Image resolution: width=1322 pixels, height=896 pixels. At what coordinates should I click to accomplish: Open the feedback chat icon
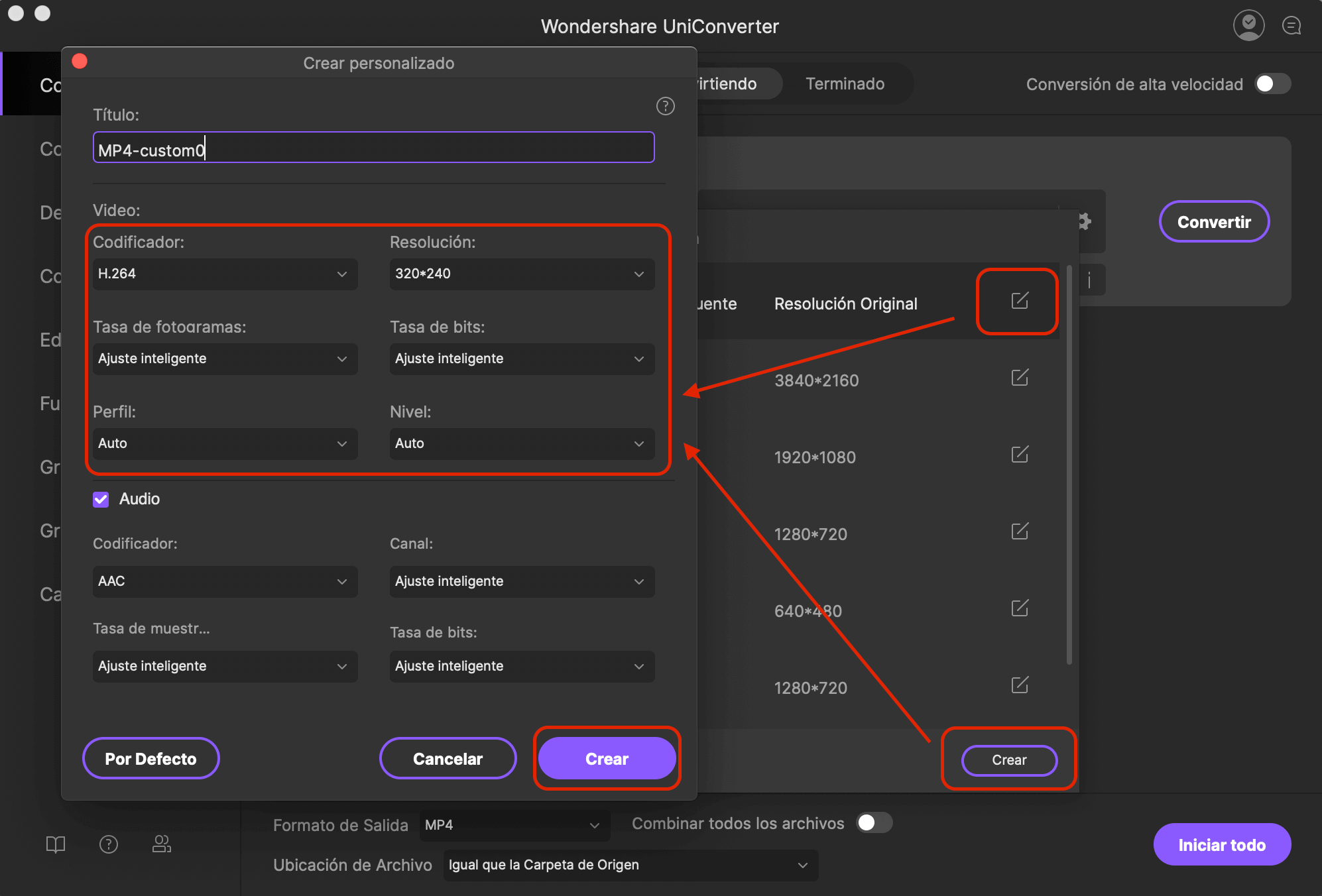click(1292, 26)
